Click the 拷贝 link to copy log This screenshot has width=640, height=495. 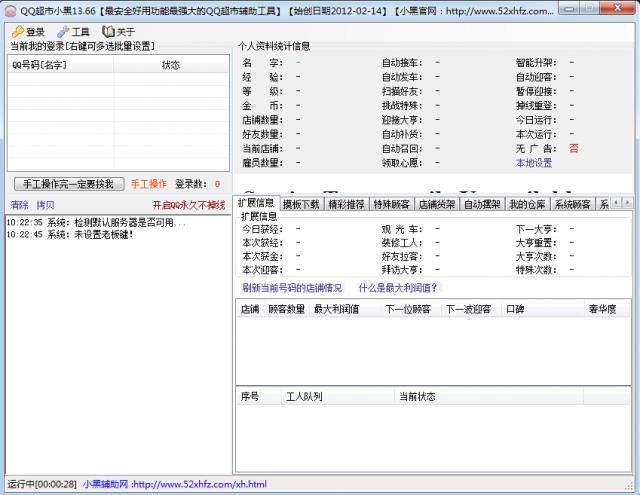[45, 205]
